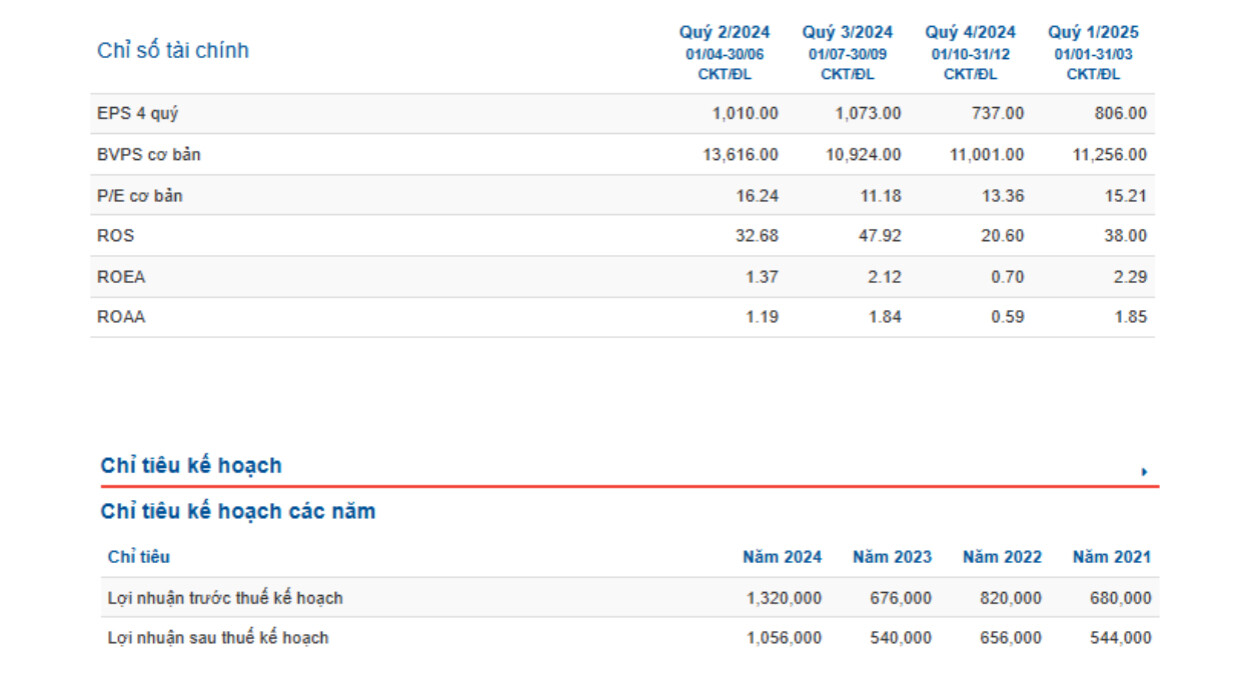Viewport: 1242px width, 680px height.
Task: Click the ROEA row label
Action: coord(121,277)
